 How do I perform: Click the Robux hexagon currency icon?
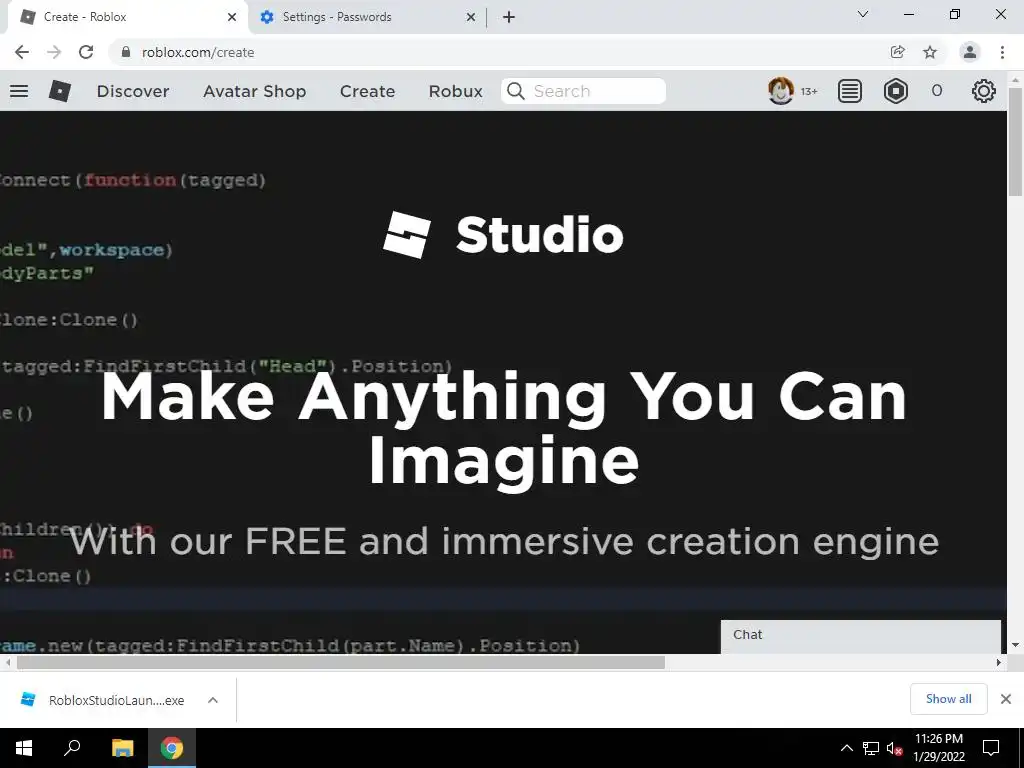pos(895,91)
